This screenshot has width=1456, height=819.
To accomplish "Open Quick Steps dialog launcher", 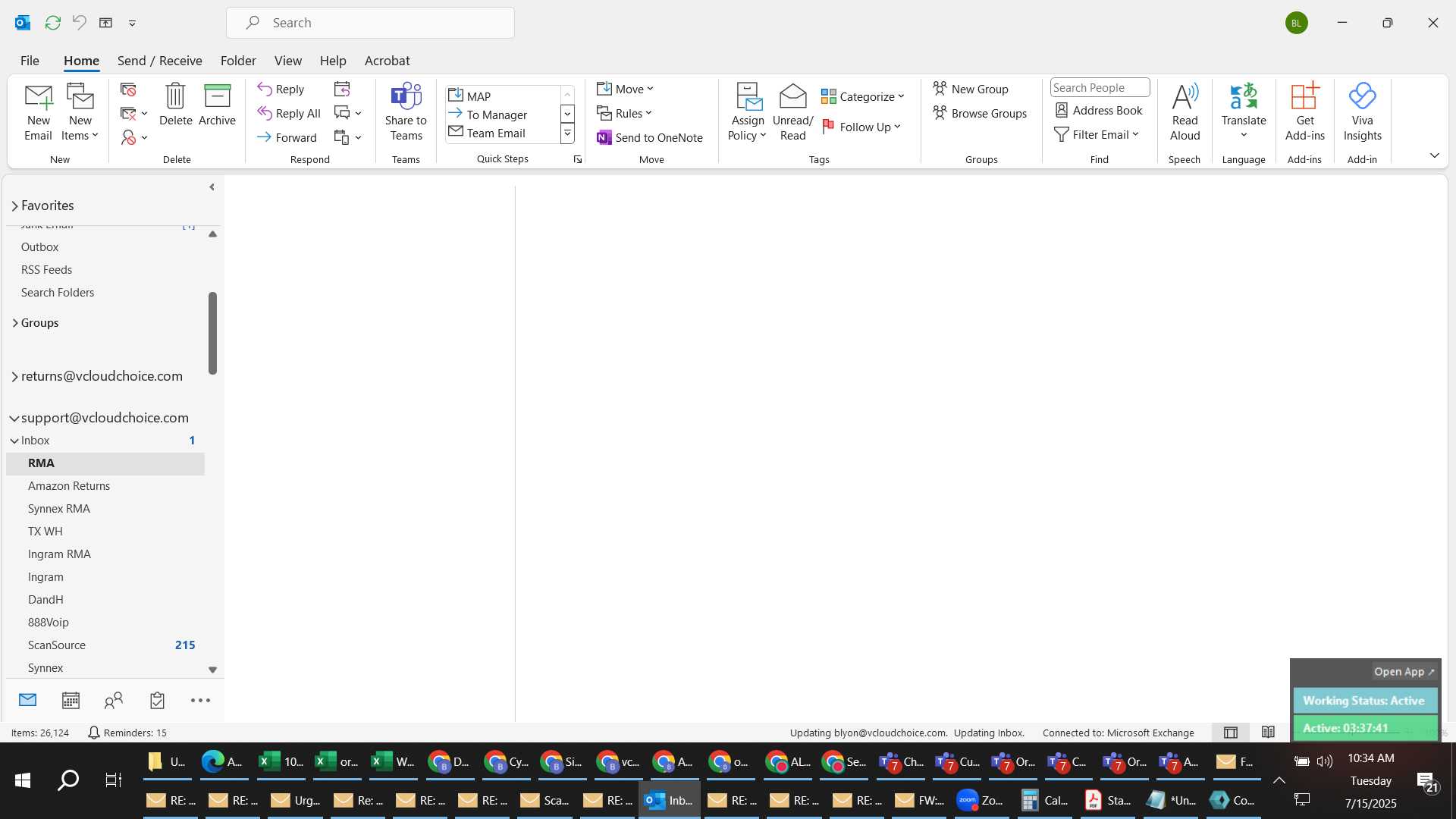I will (578, 159).
